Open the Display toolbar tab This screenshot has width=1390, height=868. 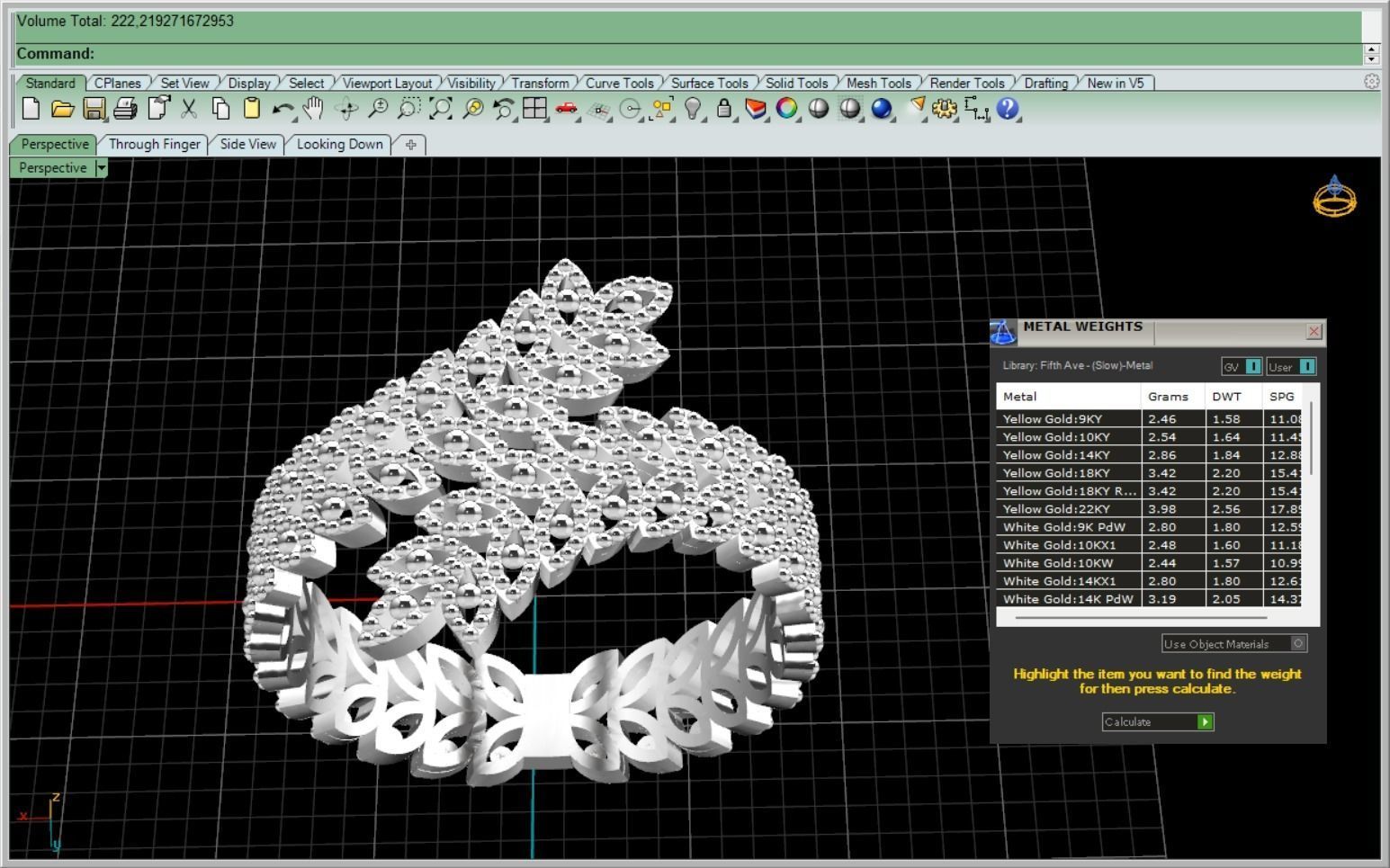(249, 83)
